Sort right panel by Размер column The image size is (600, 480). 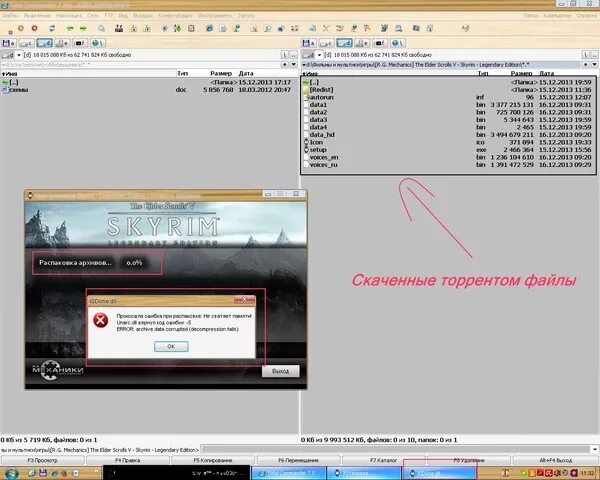click(x=521, y=73)
